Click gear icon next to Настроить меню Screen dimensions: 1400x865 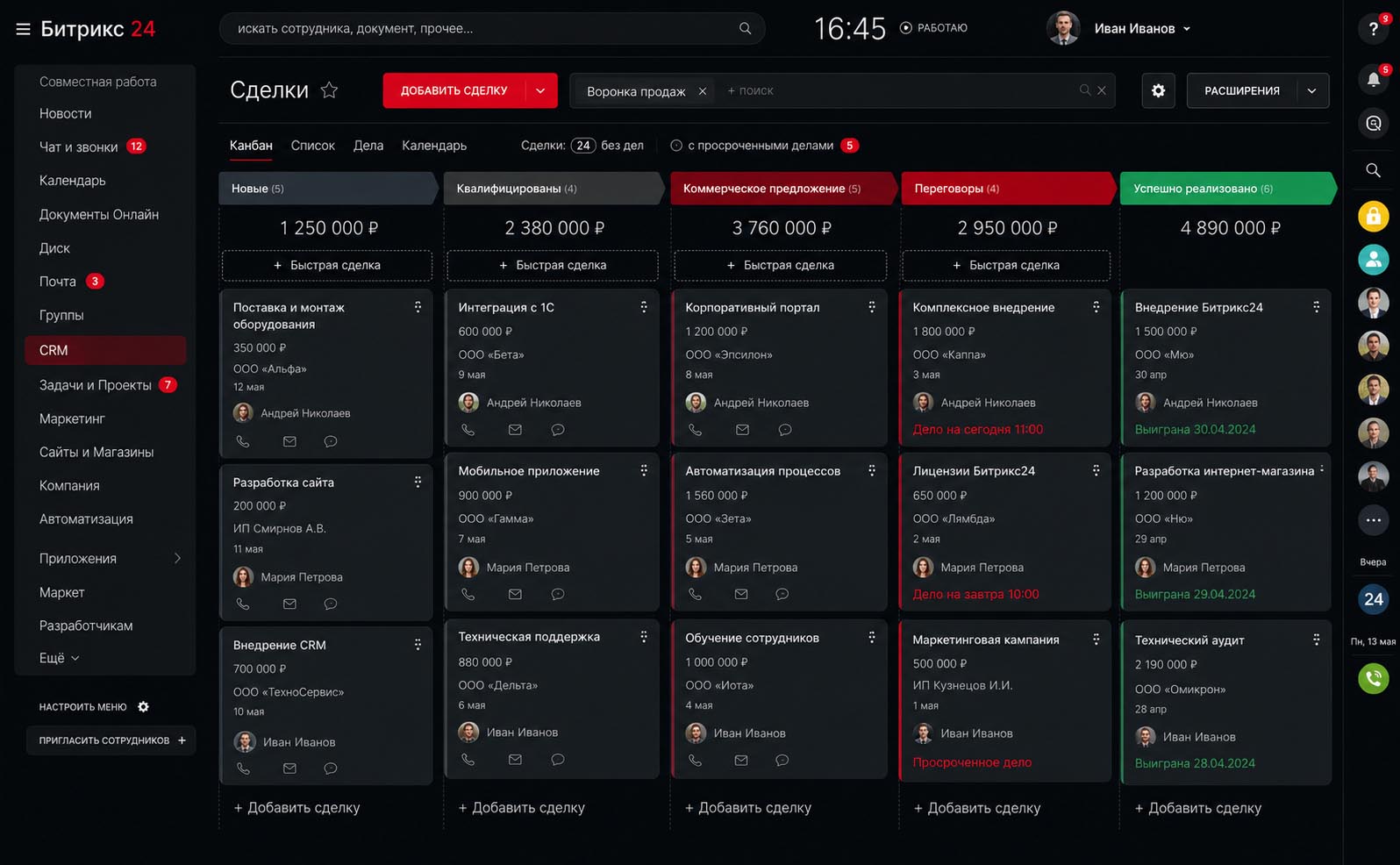[143, 707]
